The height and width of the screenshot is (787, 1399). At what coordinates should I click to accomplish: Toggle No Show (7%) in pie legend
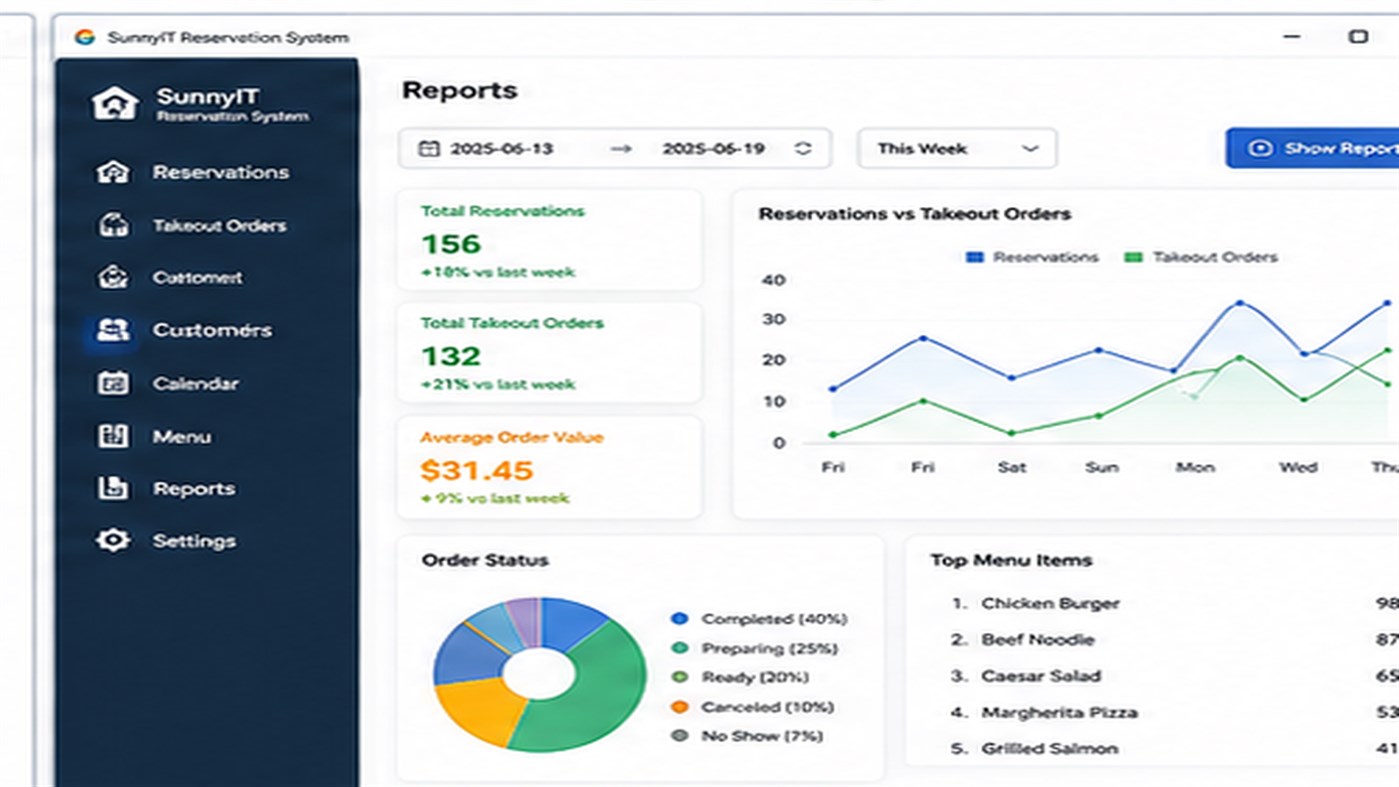click(748, 736)
